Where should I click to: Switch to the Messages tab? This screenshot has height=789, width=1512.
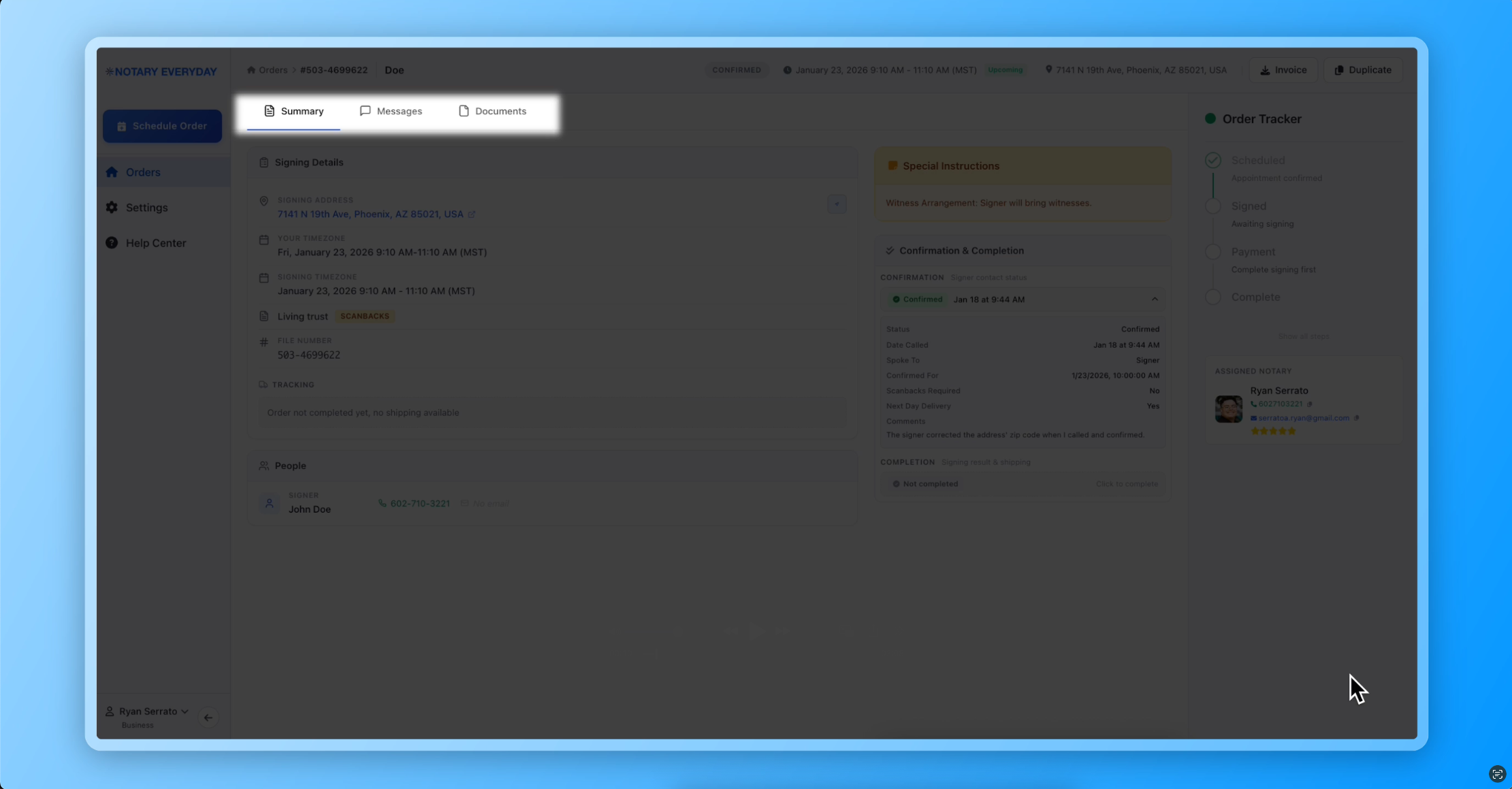[391, 111]
